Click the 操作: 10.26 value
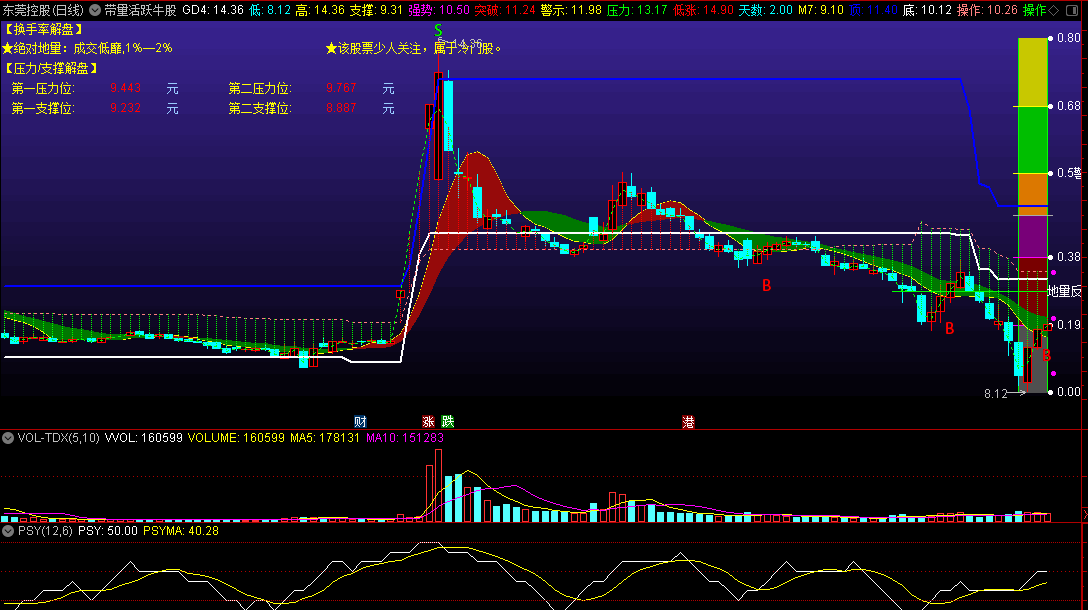1088x610 pixels. coord(987,10)
